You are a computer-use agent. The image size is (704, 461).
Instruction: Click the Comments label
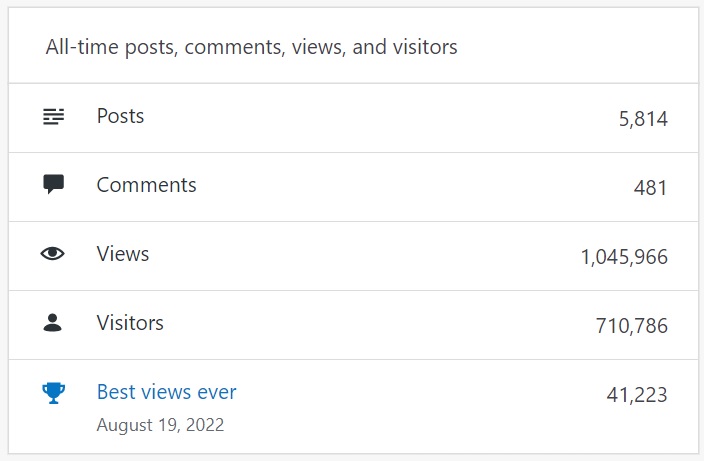pyautogui.click(x=146, y=185)
